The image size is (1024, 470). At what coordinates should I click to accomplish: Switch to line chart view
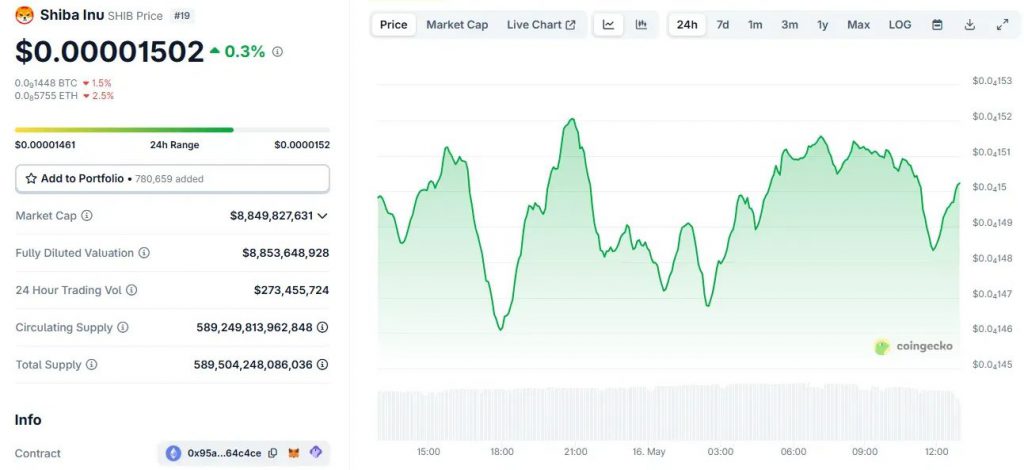(609, 25)
